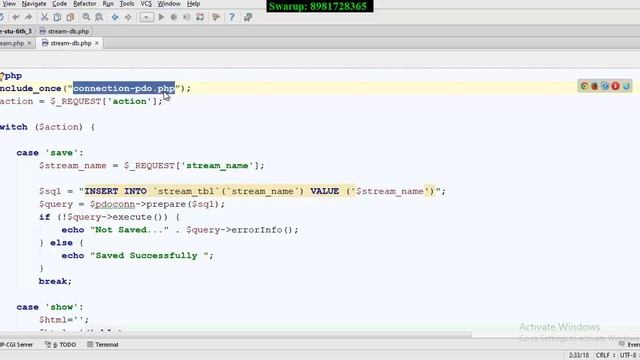
Task: Click the Paste icon in toolbar
Action: point(71,17)
